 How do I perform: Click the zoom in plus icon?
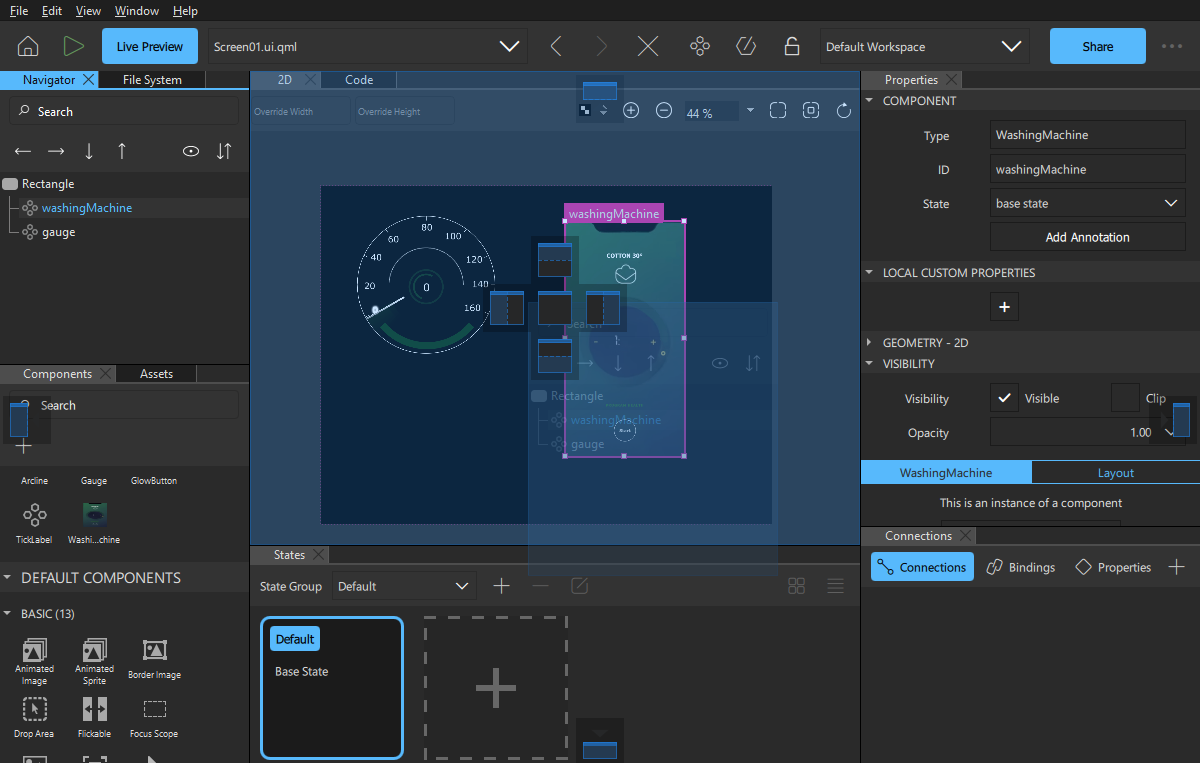click(631, 111)
